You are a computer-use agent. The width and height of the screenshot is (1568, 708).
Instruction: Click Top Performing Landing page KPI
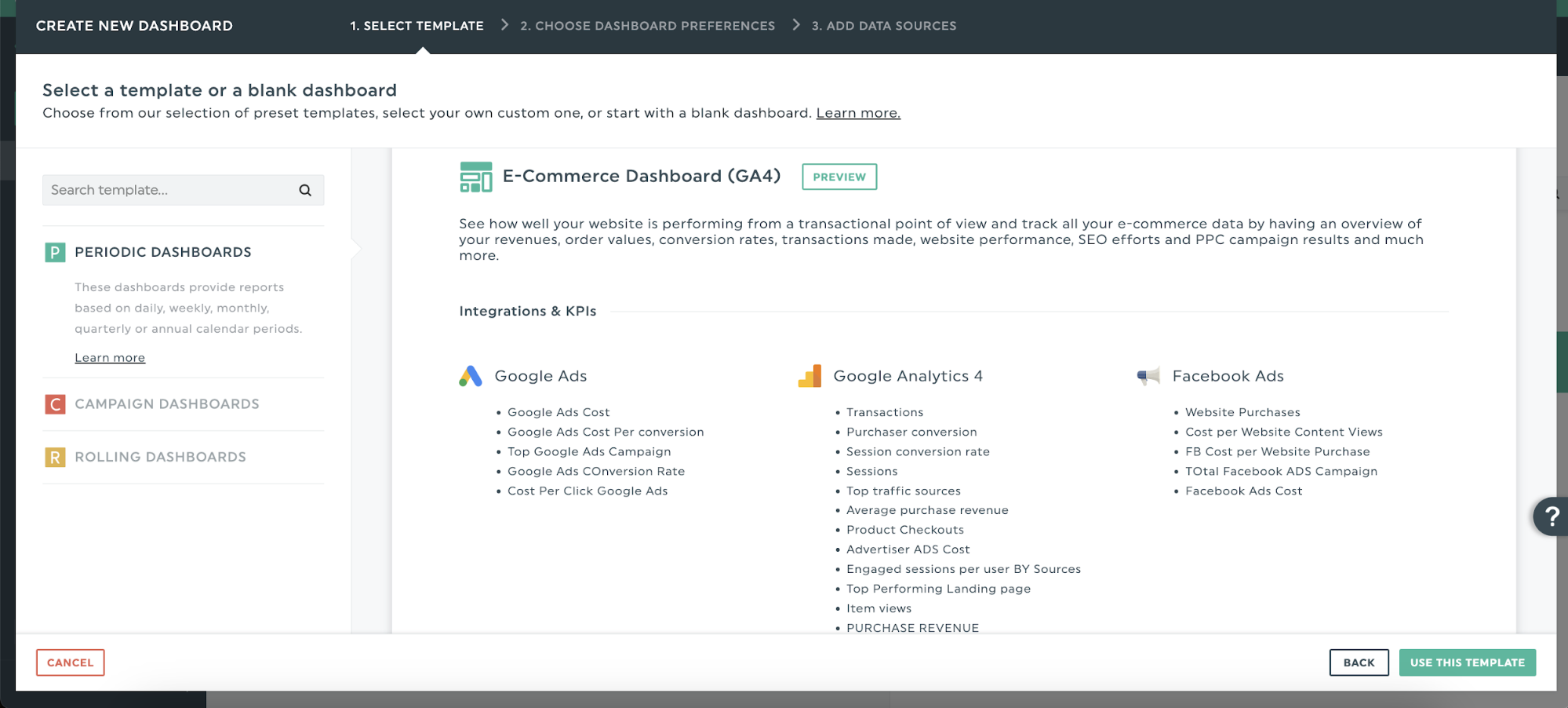pyautogui.click(x=938, y=589)
